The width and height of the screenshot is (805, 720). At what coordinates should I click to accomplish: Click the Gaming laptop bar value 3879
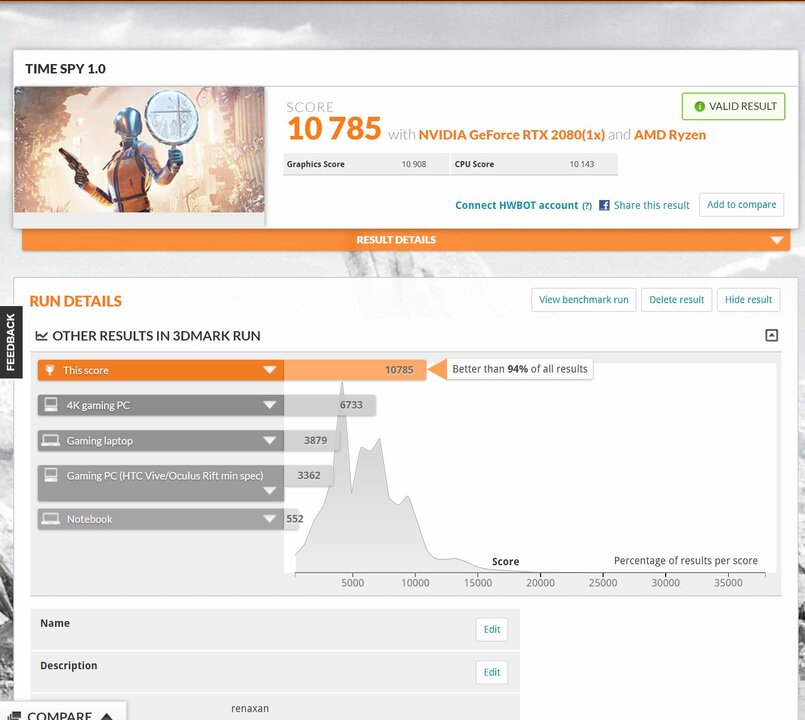(x=315, y=441)
